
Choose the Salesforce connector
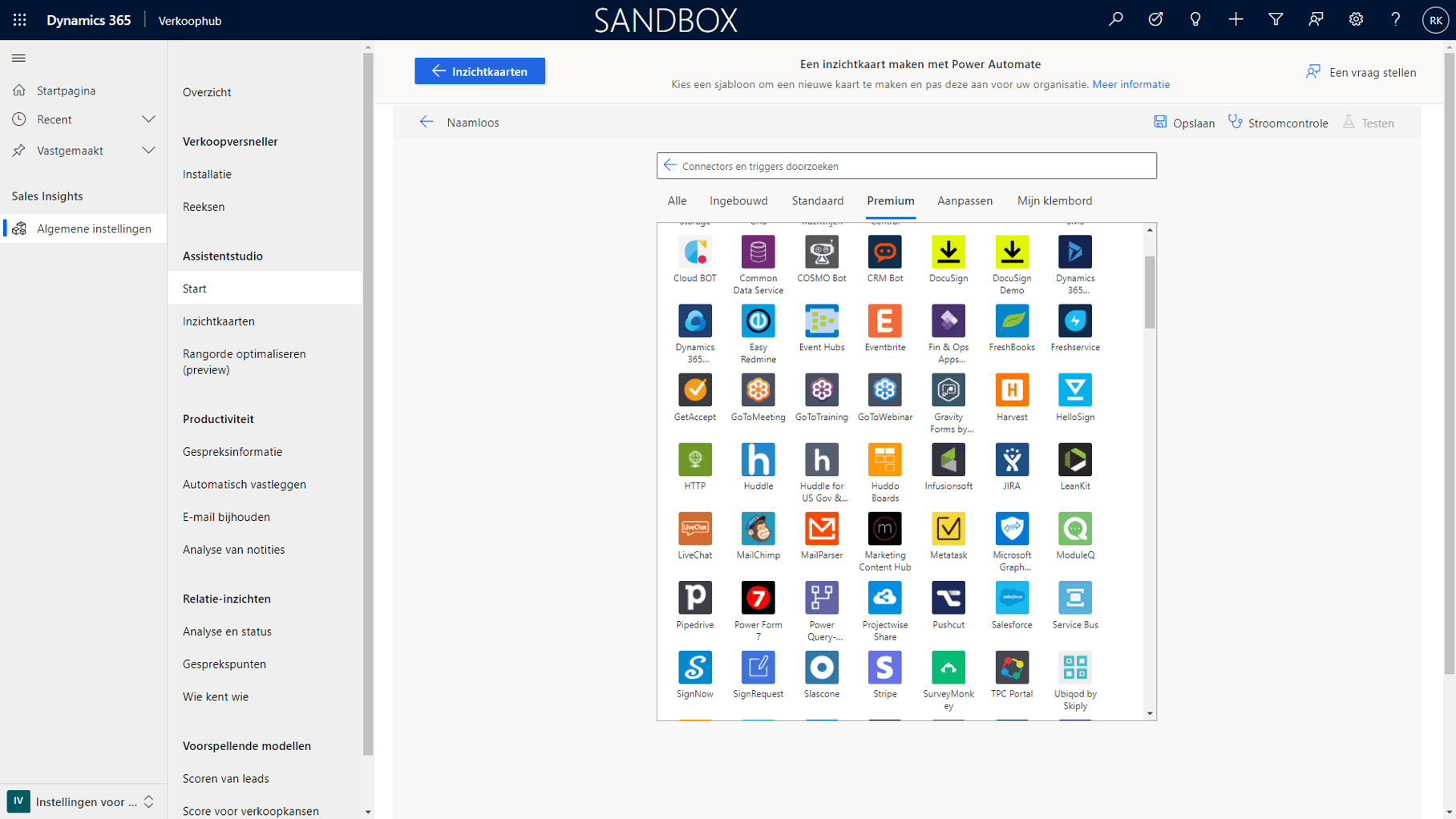tap(1012, 598)
